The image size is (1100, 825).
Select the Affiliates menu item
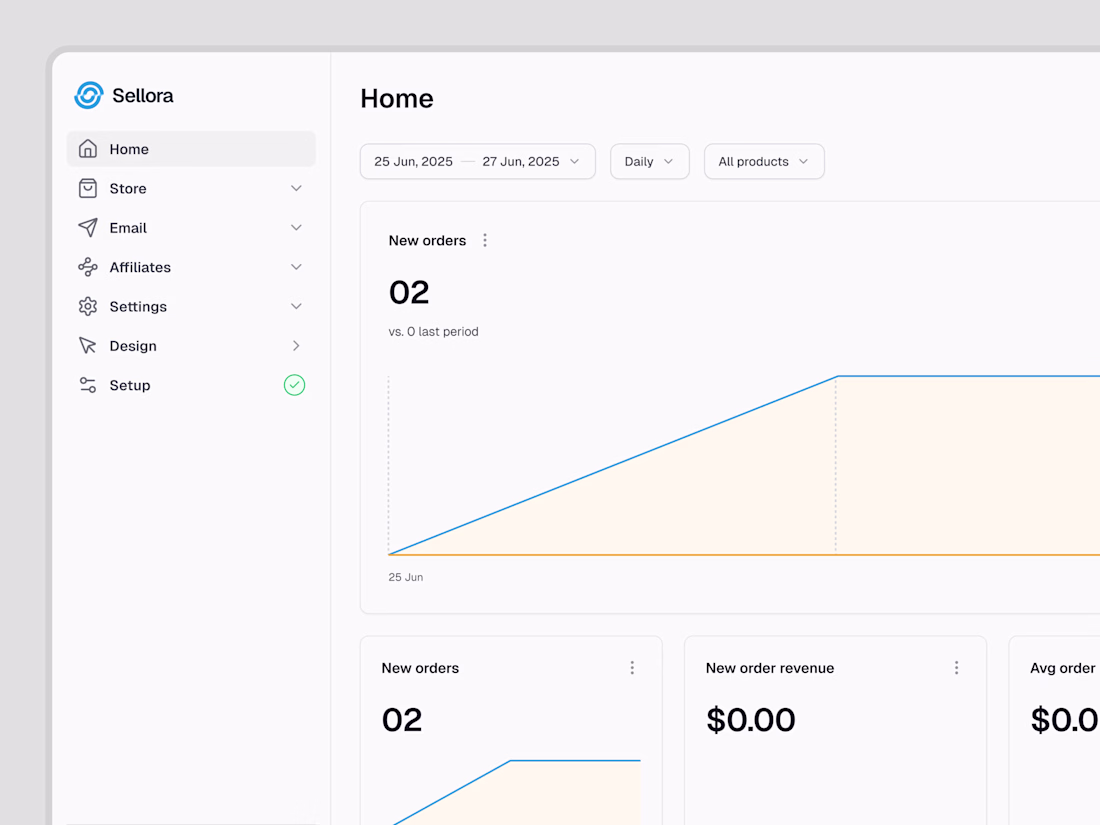[x=191, y=267]
